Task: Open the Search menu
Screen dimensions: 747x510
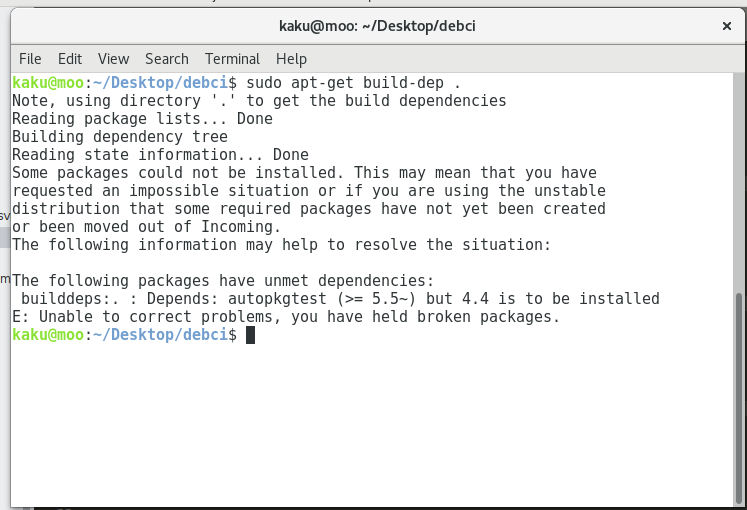Action: (167, 59)
